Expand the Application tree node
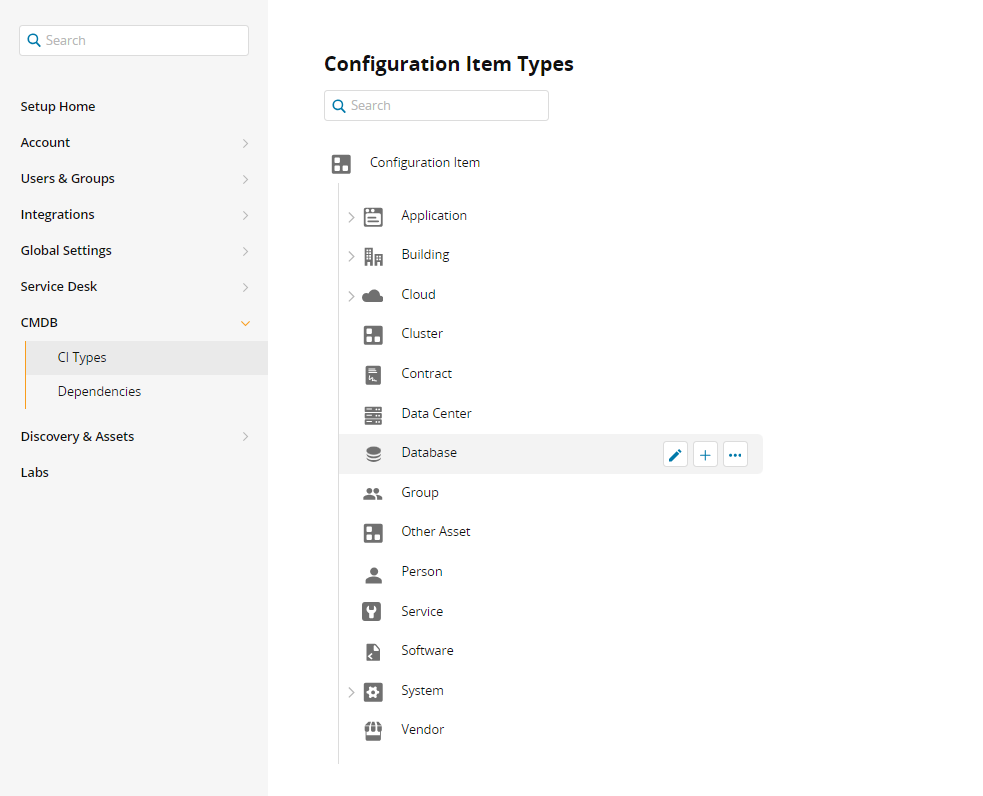 click(351, 217)
